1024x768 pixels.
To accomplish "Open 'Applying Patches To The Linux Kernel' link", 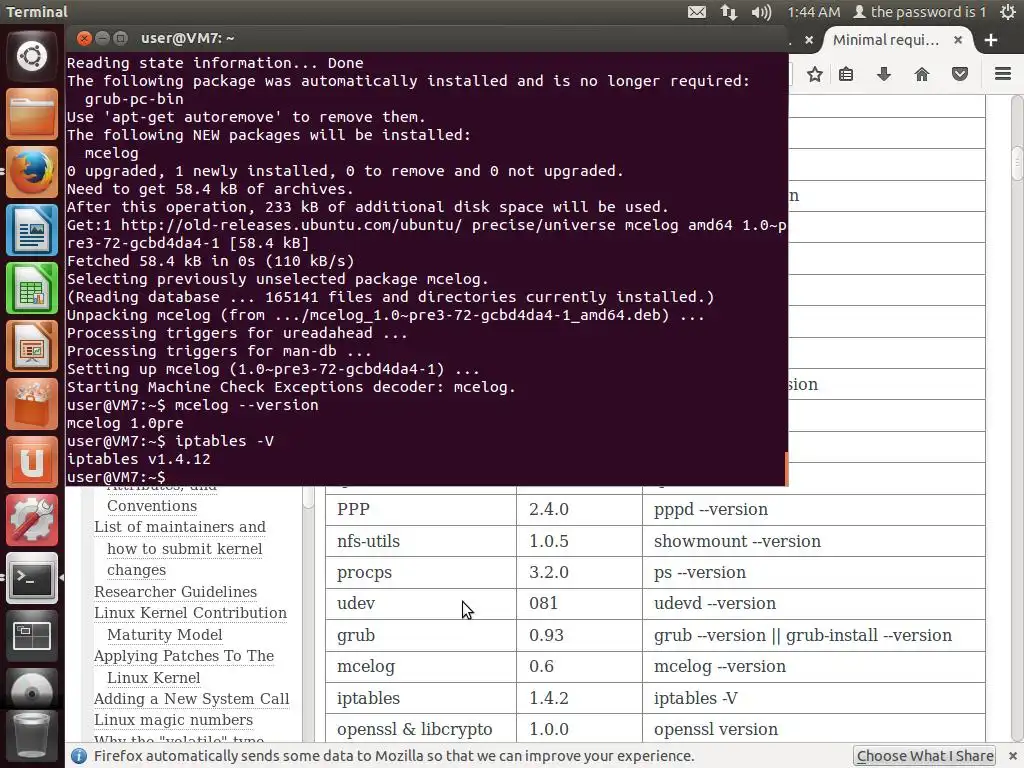I will (184, 666).
